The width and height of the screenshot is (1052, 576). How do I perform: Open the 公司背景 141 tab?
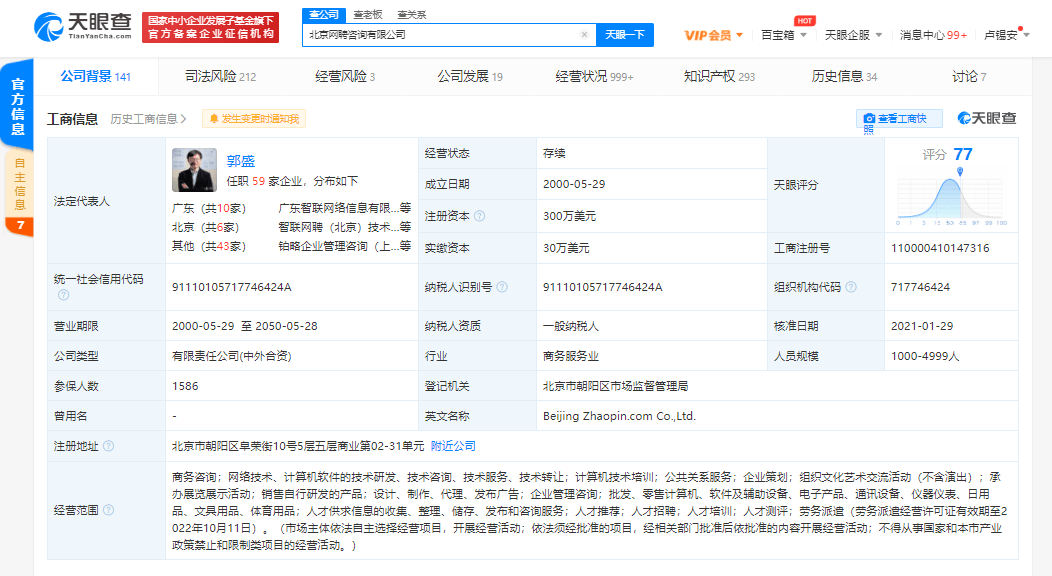coord(95,76)
